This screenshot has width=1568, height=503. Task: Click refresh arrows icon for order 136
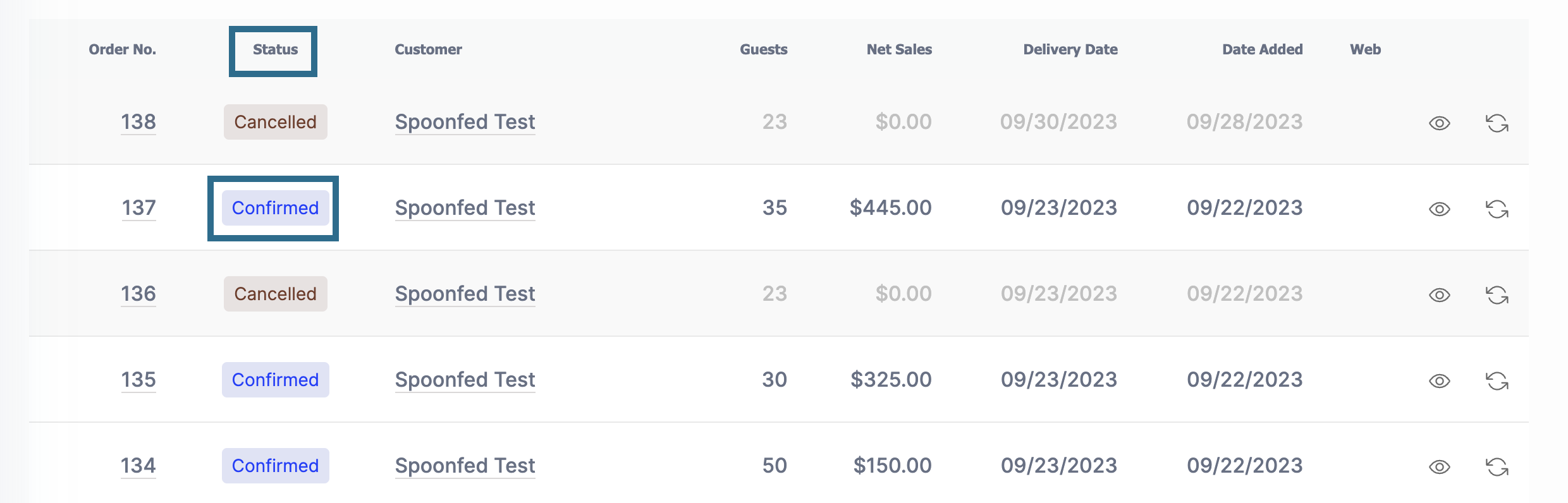[x=1497, y=295]
